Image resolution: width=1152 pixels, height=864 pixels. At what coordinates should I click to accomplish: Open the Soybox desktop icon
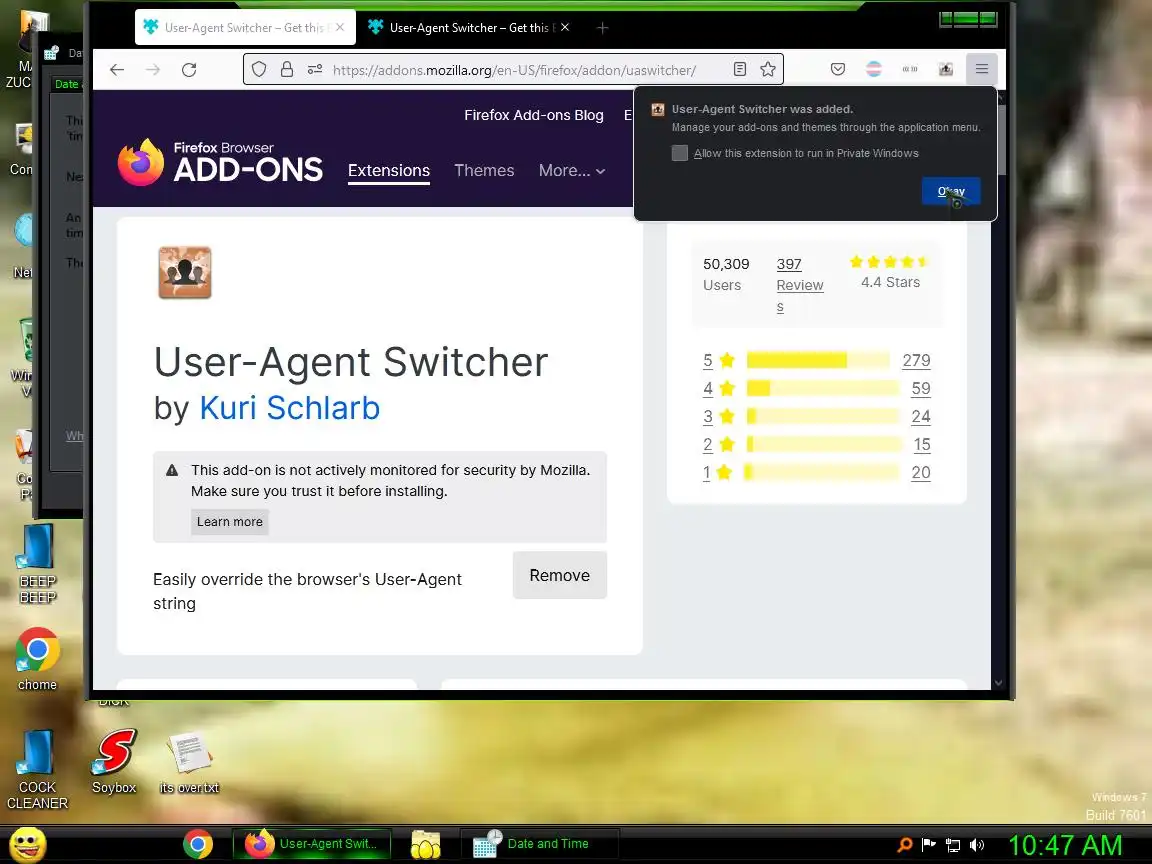[114, 761]
